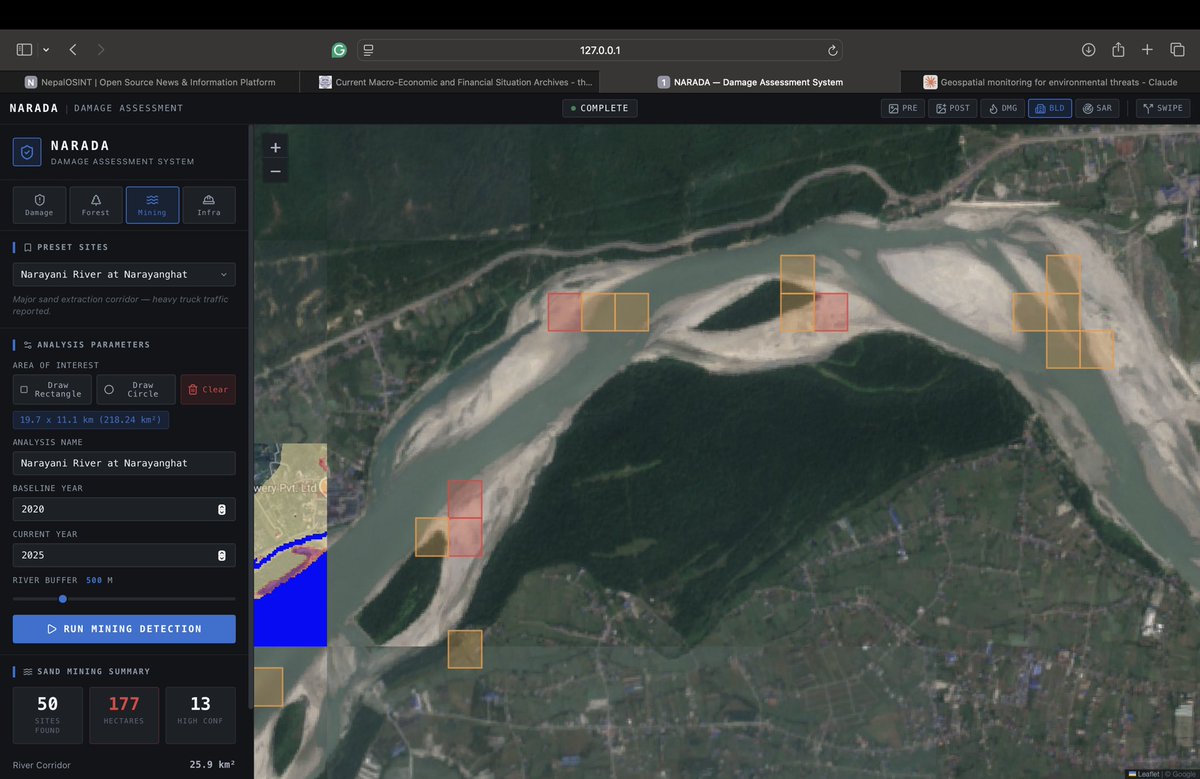Click the 177 Hectares card

click(124, 715)
